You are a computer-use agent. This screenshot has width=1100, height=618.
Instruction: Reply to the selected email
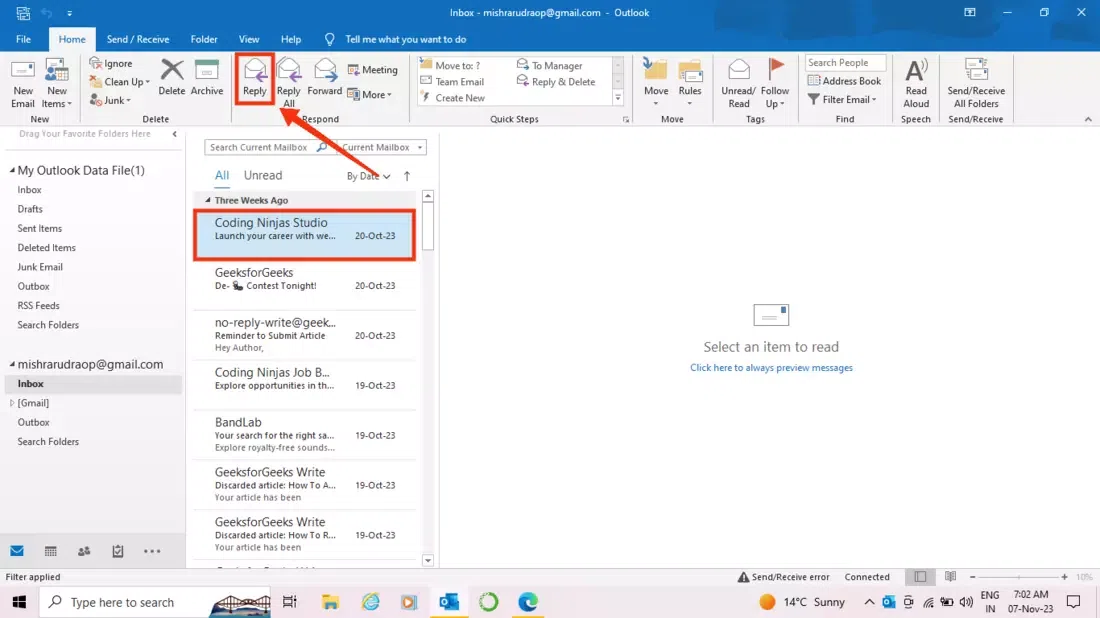click(255, 78)
